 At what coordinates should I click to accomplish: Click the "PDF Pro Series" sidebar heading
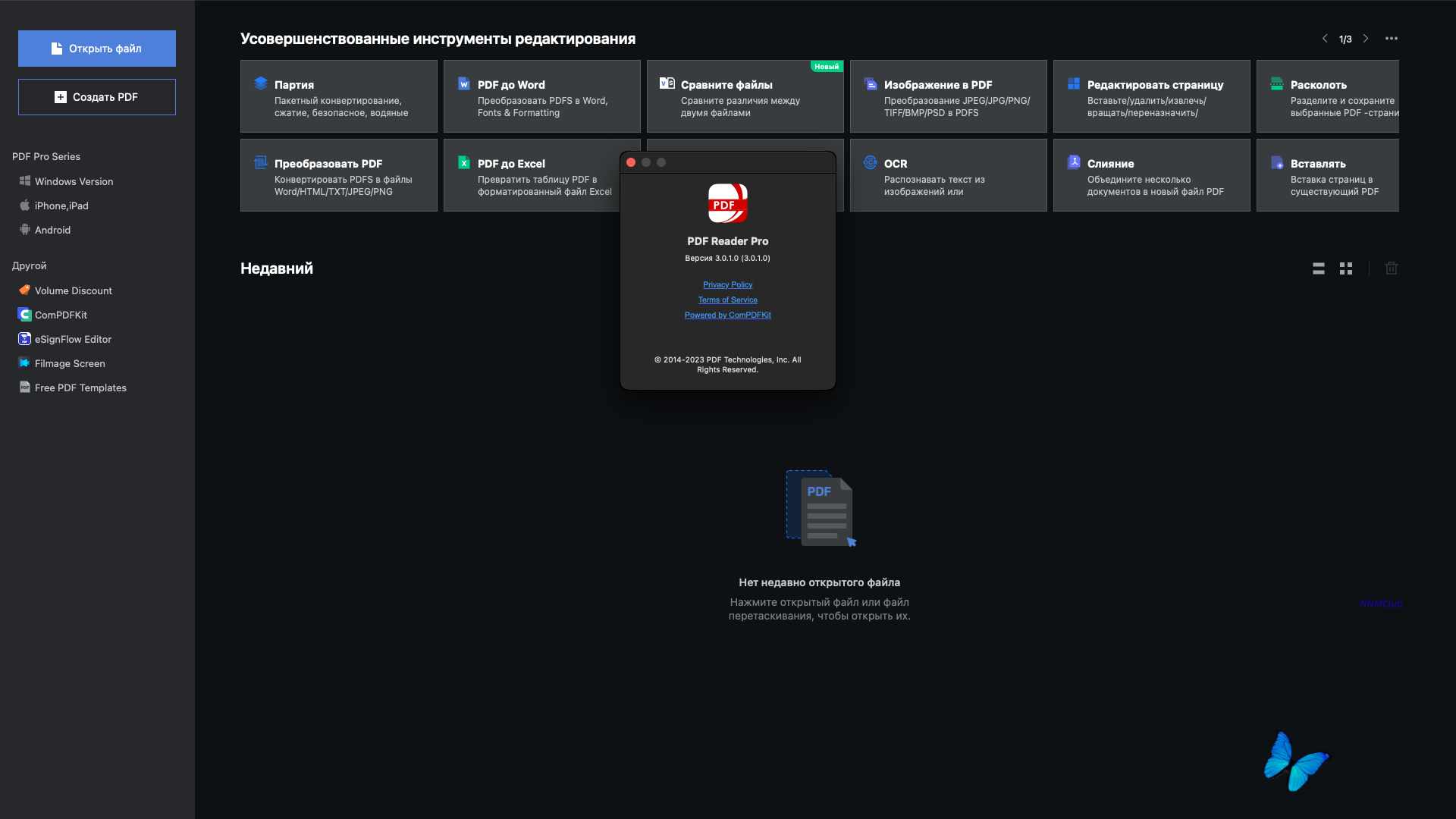coord(46,157)
